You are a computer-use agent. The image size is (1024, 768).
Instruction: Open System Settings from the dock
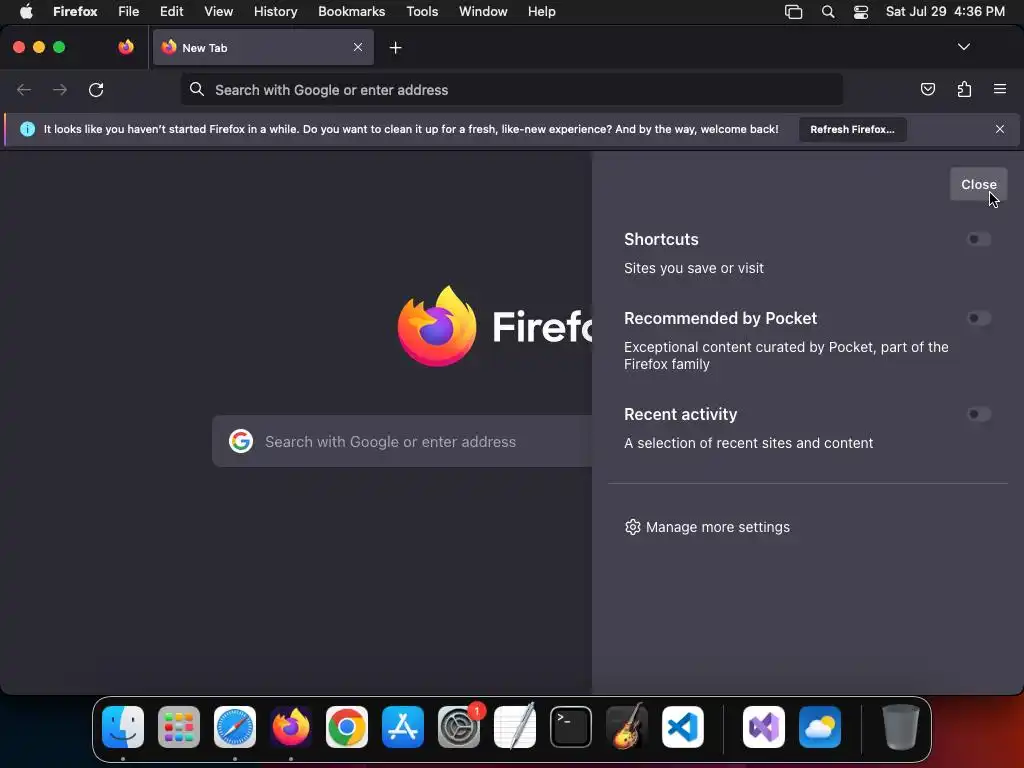[x=459, y=727]
